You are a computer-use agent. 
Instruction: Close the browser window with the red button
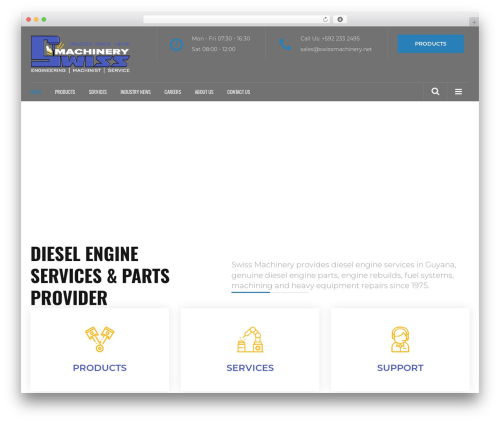29,19
